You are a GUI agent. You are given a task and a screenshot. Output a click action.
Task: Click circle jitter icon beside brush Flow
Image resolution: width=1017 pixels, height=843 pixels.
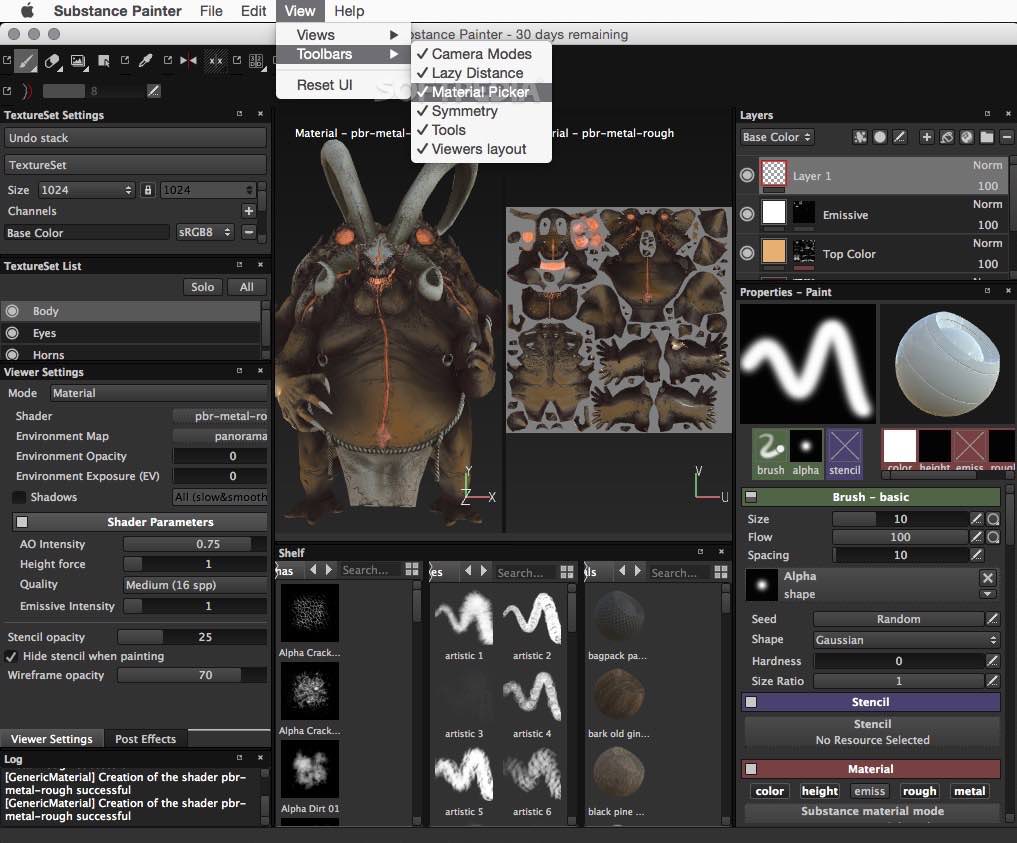coord(993,537)
